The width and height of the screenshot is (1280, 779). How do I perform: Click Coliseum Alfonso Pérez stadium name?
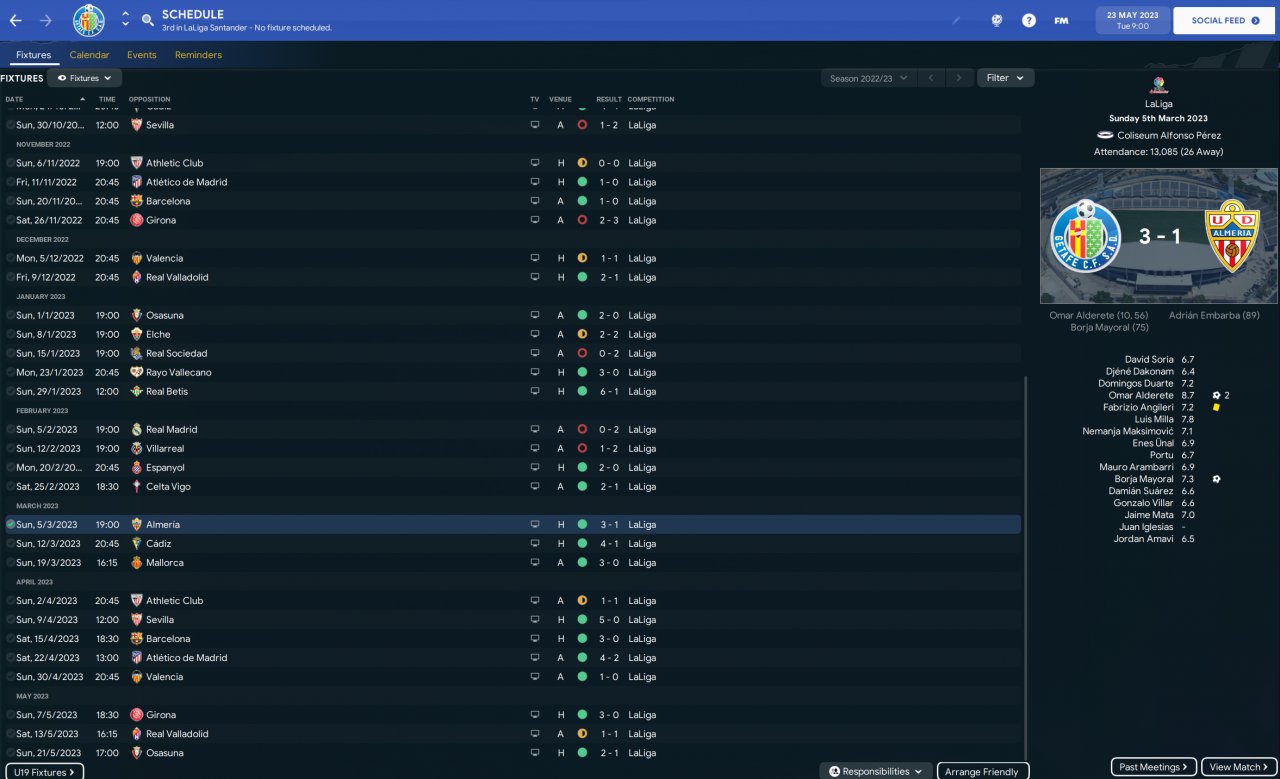click(x=1167, y=135)
